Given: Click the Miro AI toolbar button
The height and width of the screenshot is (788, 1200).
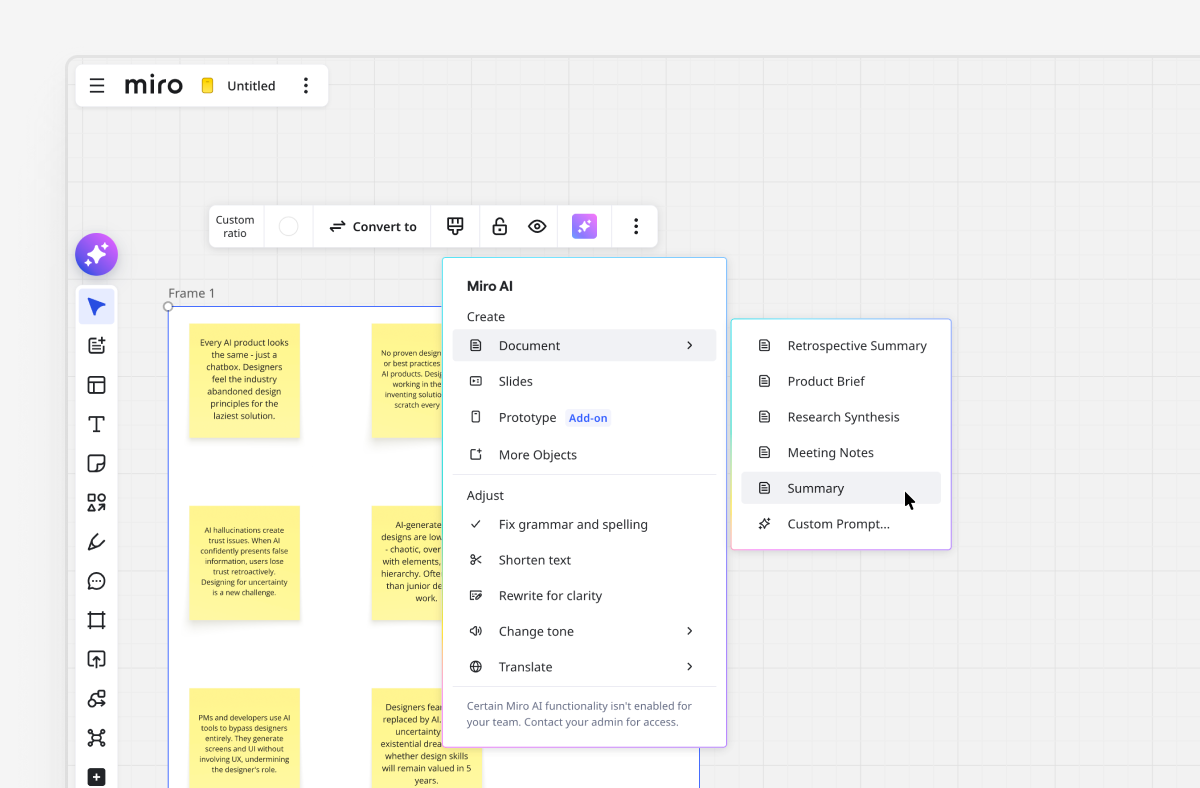Looking at the screenshot, I should coord(584,226).
